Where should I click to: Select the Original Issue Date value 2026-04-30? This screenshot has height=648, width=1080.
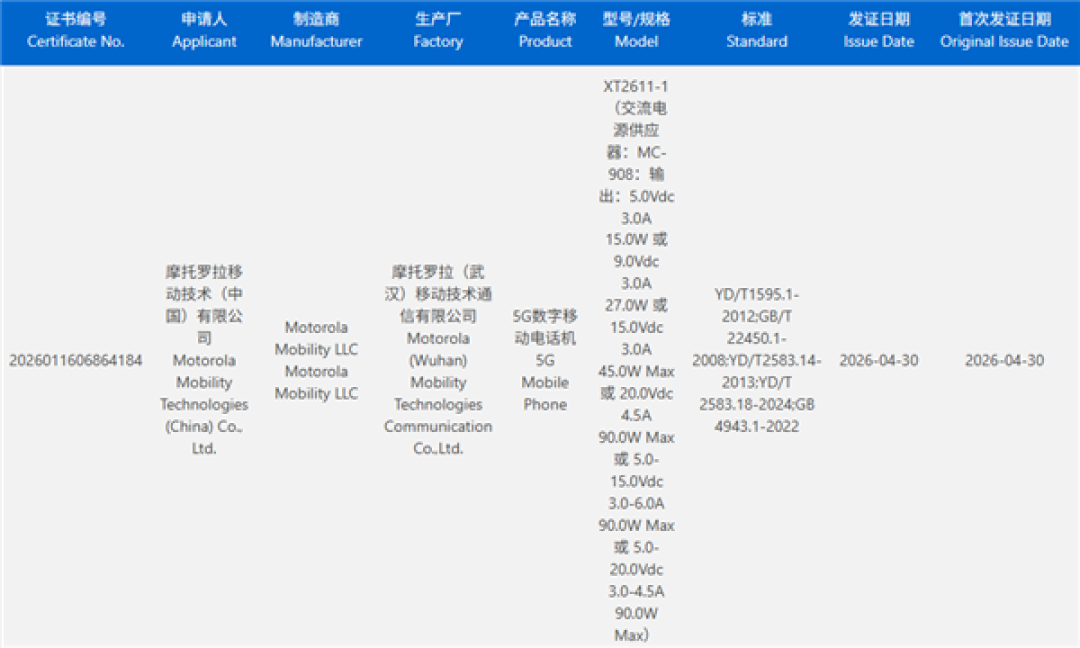tap(1004, 360)
